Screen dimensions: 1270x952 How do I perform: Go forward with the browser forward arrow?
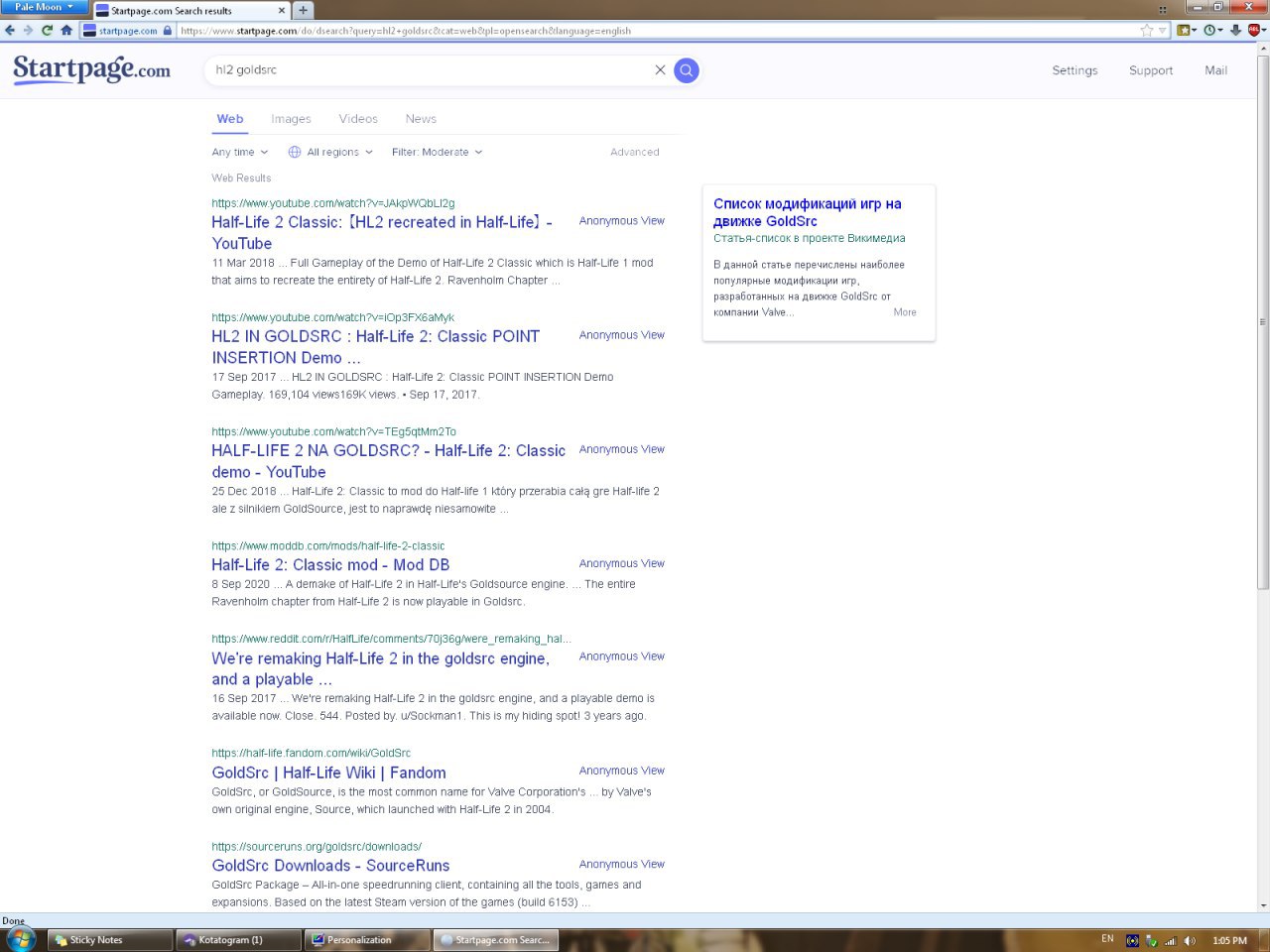tap(28, 30)
